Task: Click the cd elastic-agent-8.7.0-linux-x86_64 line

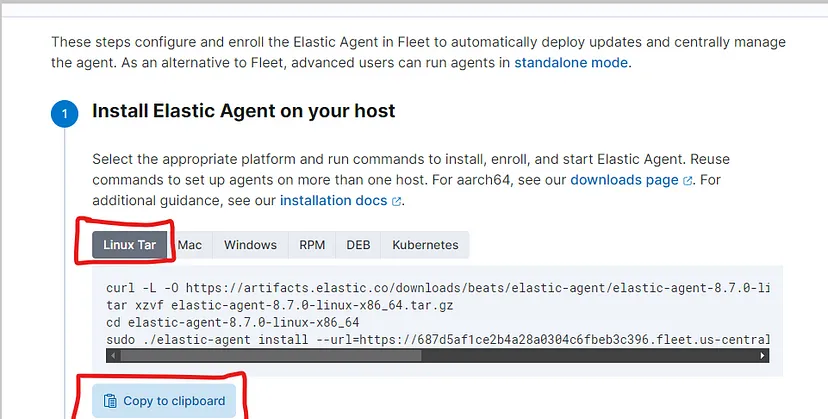Action: click(x=232, y=322)
